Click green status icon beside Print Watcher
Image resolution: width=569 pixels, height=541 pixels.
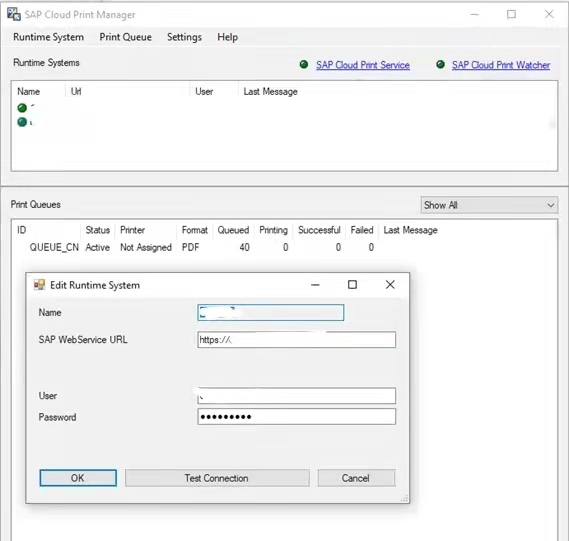(x=440, y=65)
